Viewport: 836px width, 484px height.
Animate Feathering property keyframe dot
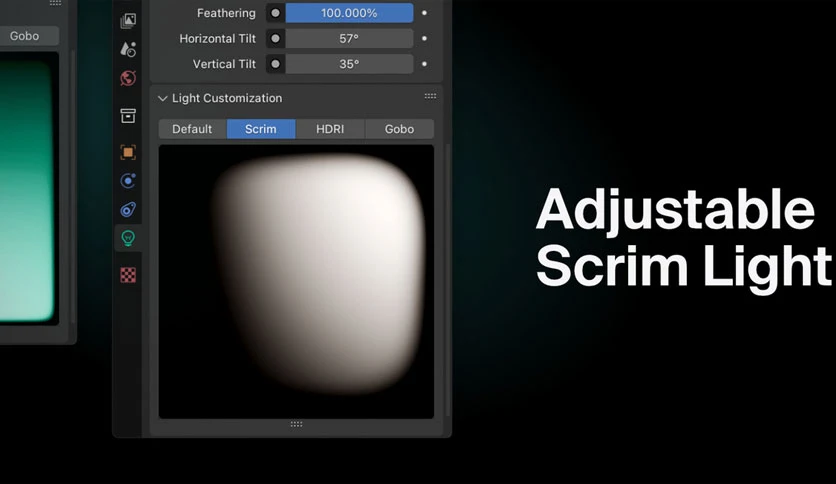(424, 12)
